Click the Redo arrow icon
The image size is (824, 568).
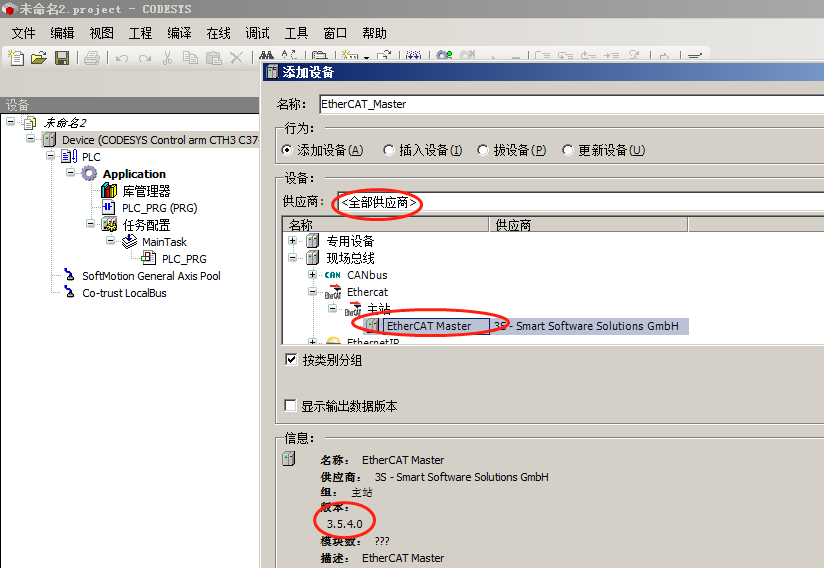click(145, 58)
